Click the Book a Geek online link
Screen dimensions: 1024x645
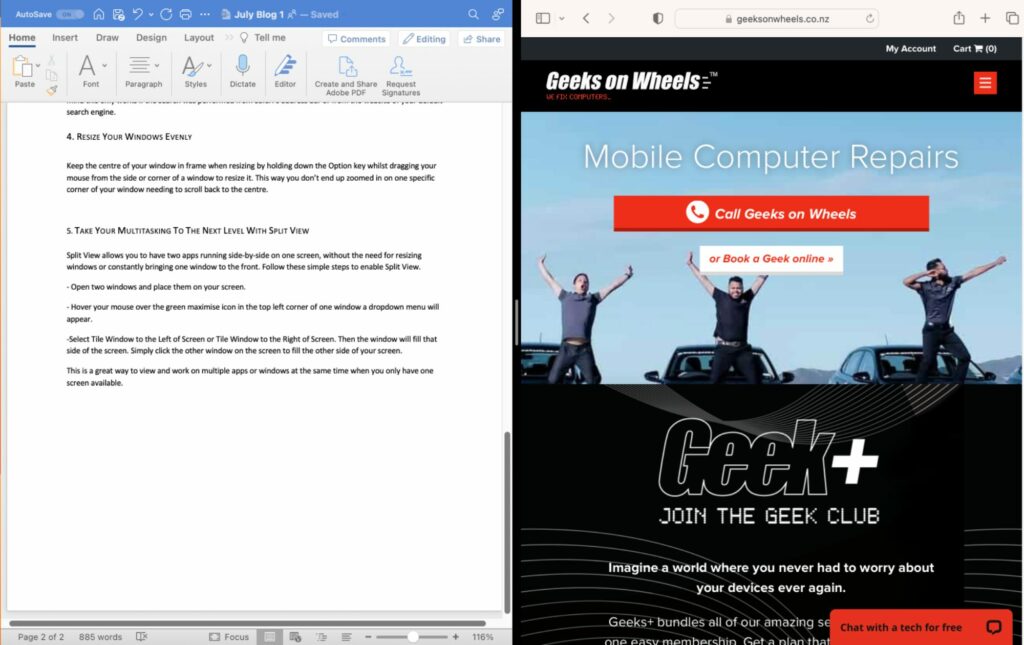(770, 258)
